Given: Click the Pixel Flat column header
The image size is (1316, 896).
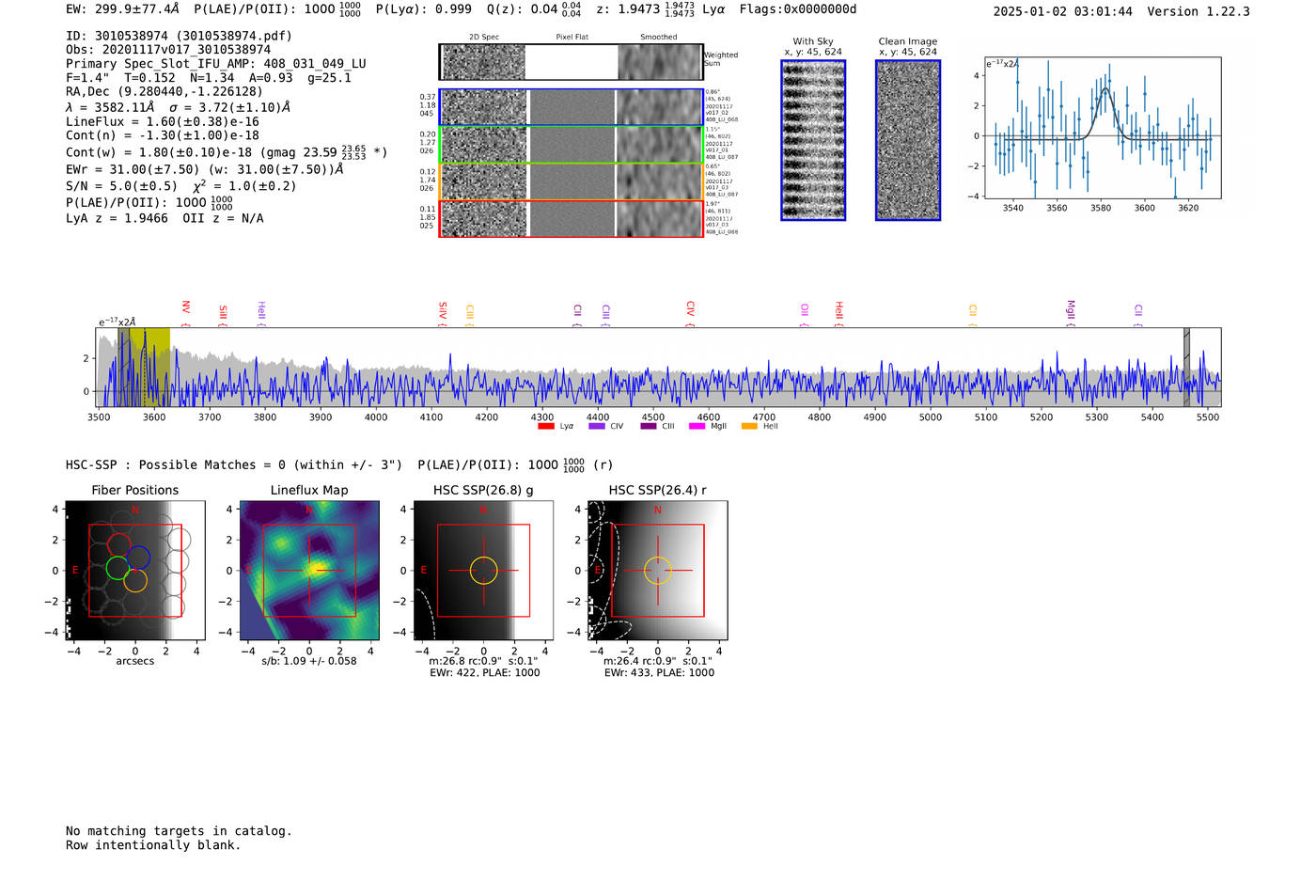Looking at the screenshot, I should pos(572,38).
